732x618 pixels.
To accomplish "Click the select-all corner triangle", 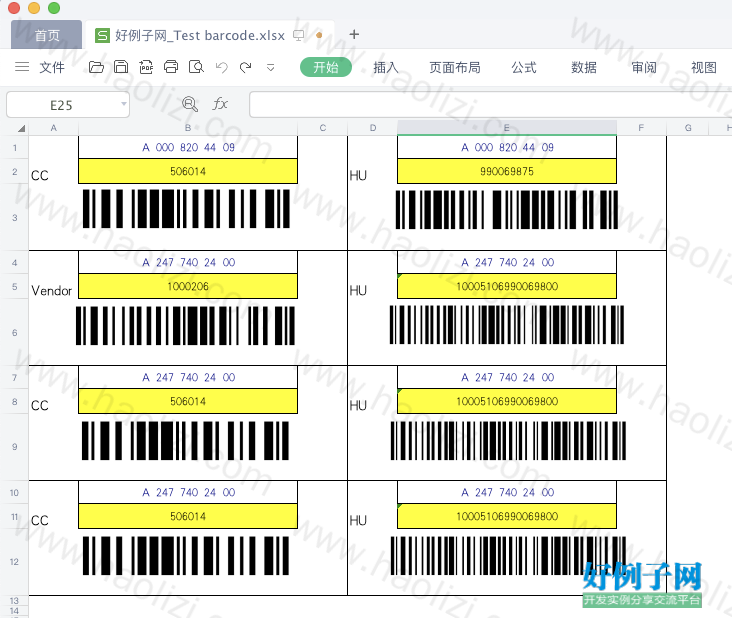I will [21, 128].
